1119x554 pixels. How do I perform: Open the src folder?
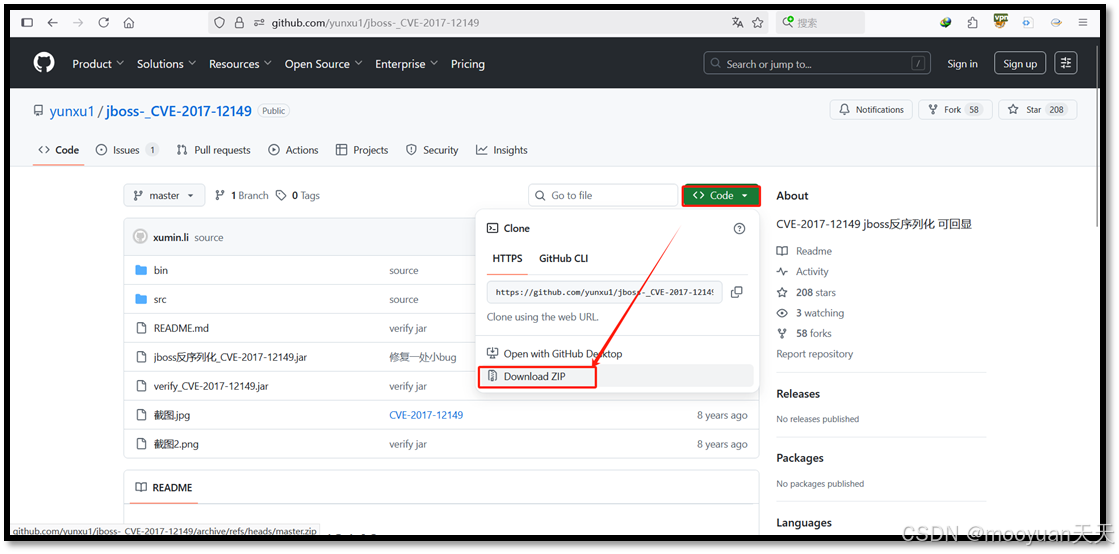click(x=160, y=299)
